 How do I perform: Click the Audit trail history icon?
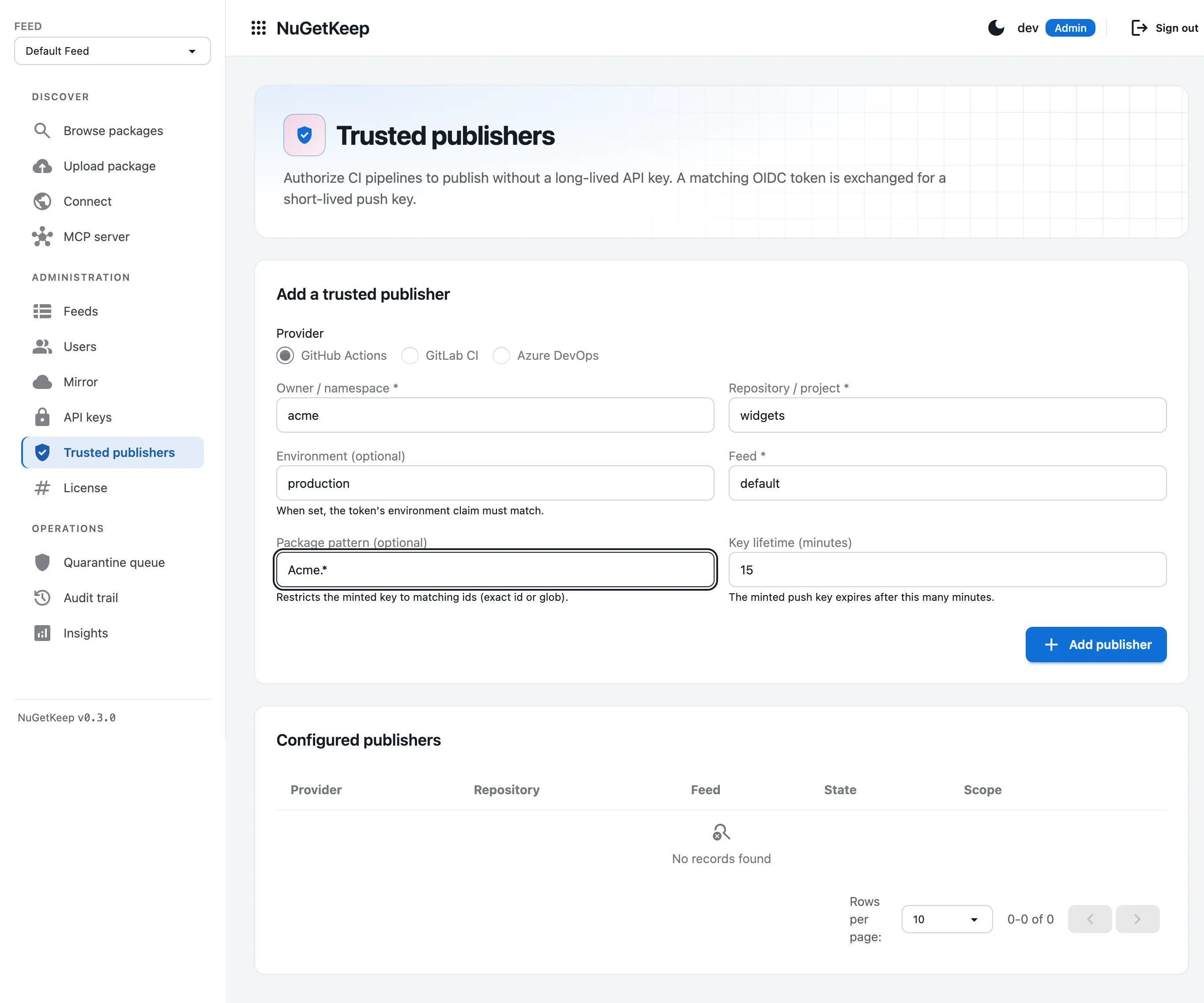point(42,598)
